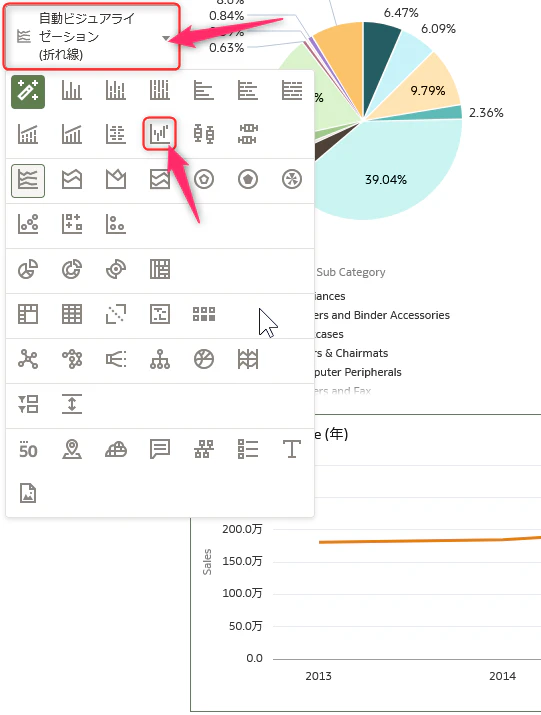Choose the tile icon showing 50
This screenshot has width=541, height=715.
[x=28, y=450]
